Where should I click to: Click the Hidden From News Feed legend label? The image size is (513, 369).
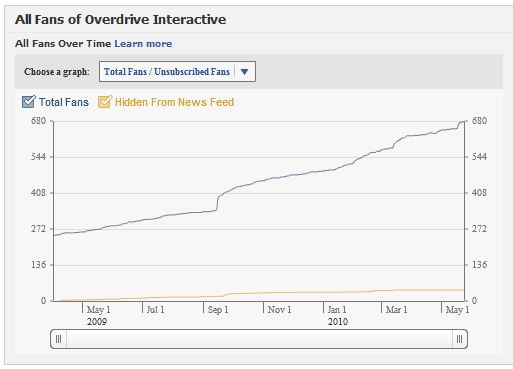point(174,102)
